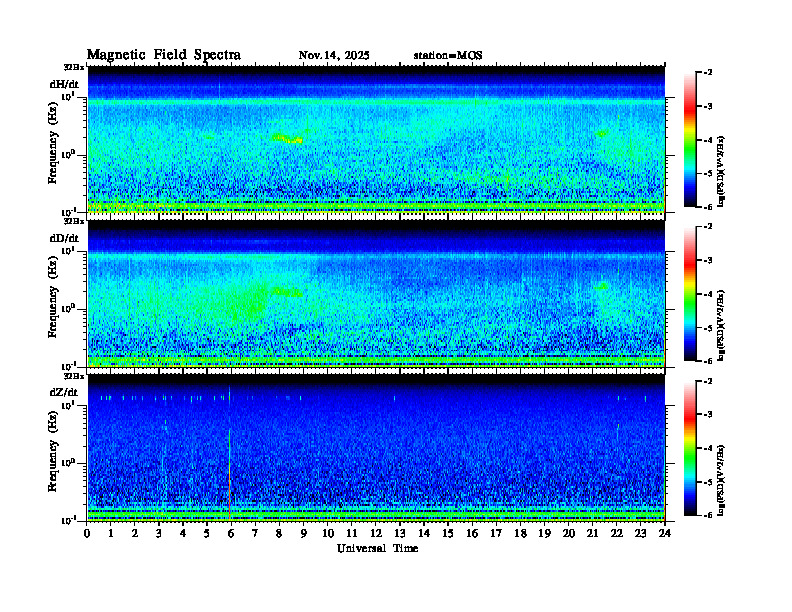Click the hour "5" tick label
This screenshot has height=612, width=792.
coord(207,533)
